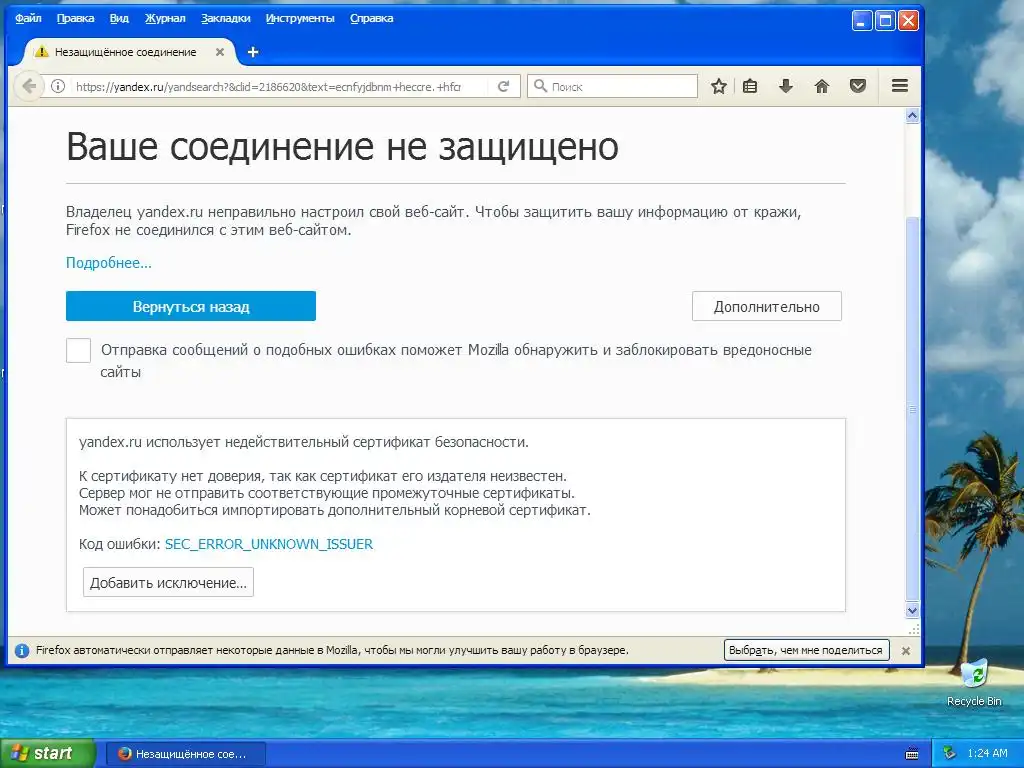Click into the Поиск search field

coord(613,86)
